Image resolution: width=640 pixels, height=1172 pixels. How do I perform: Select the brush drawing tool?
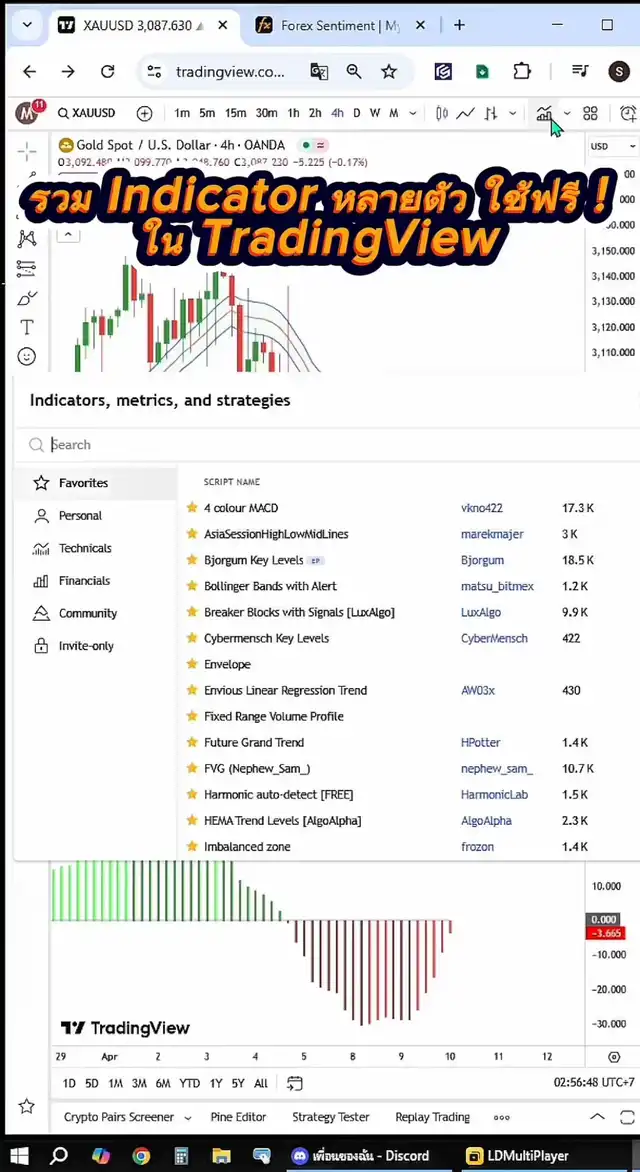pos(27,298)
